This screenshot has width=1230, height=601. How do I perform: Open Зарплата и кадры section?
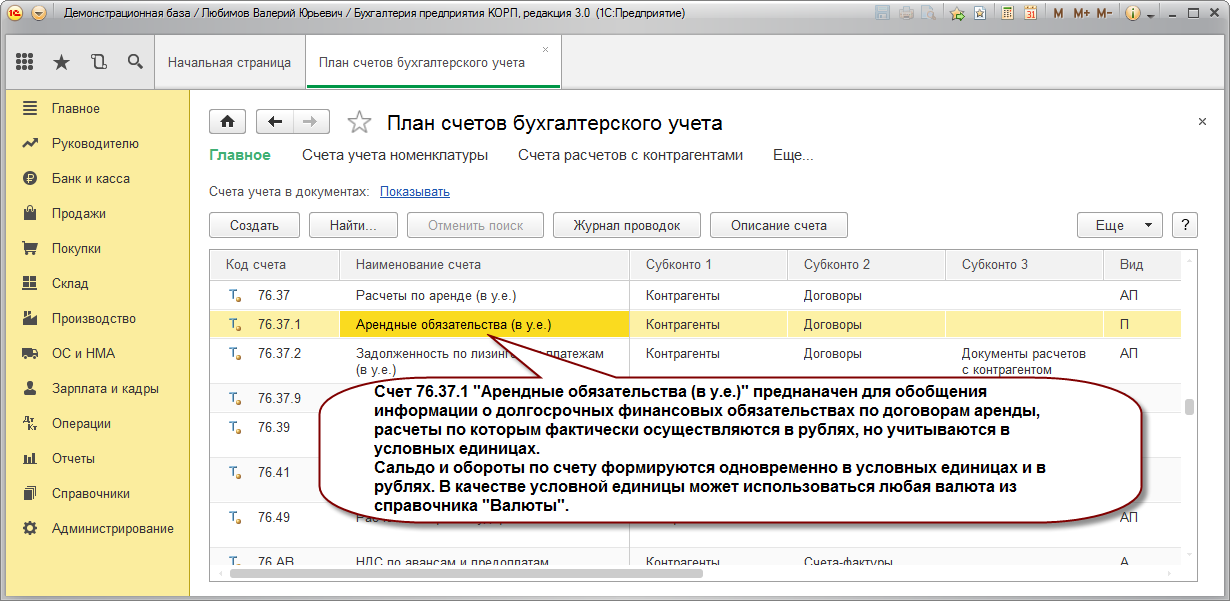click(x=95, y=388)
